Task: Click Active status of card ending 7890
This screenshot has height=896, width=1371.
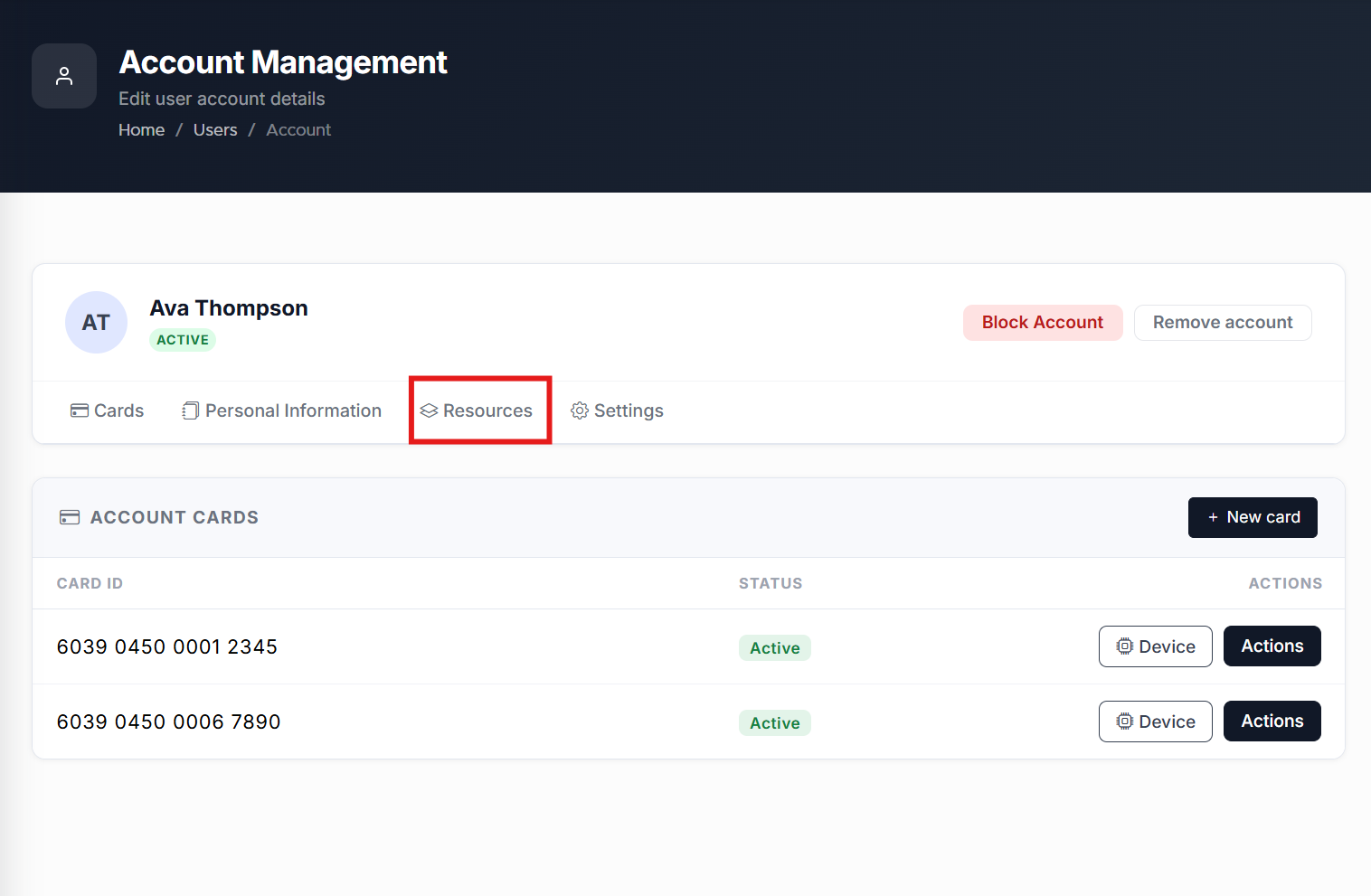Action: [x=775, y=723]
